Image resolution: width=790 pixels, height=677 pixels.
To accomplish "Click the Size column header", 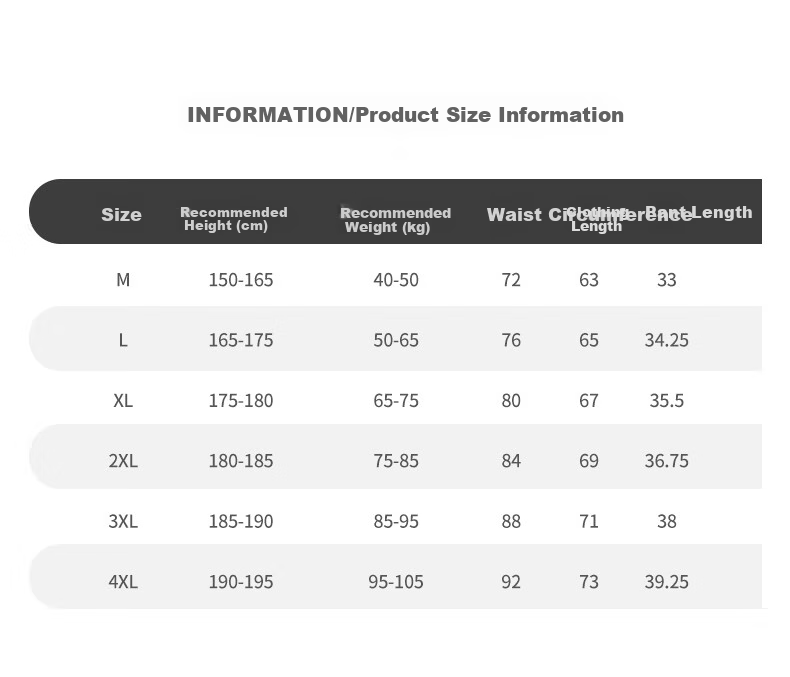I will [x=121, y=215].
